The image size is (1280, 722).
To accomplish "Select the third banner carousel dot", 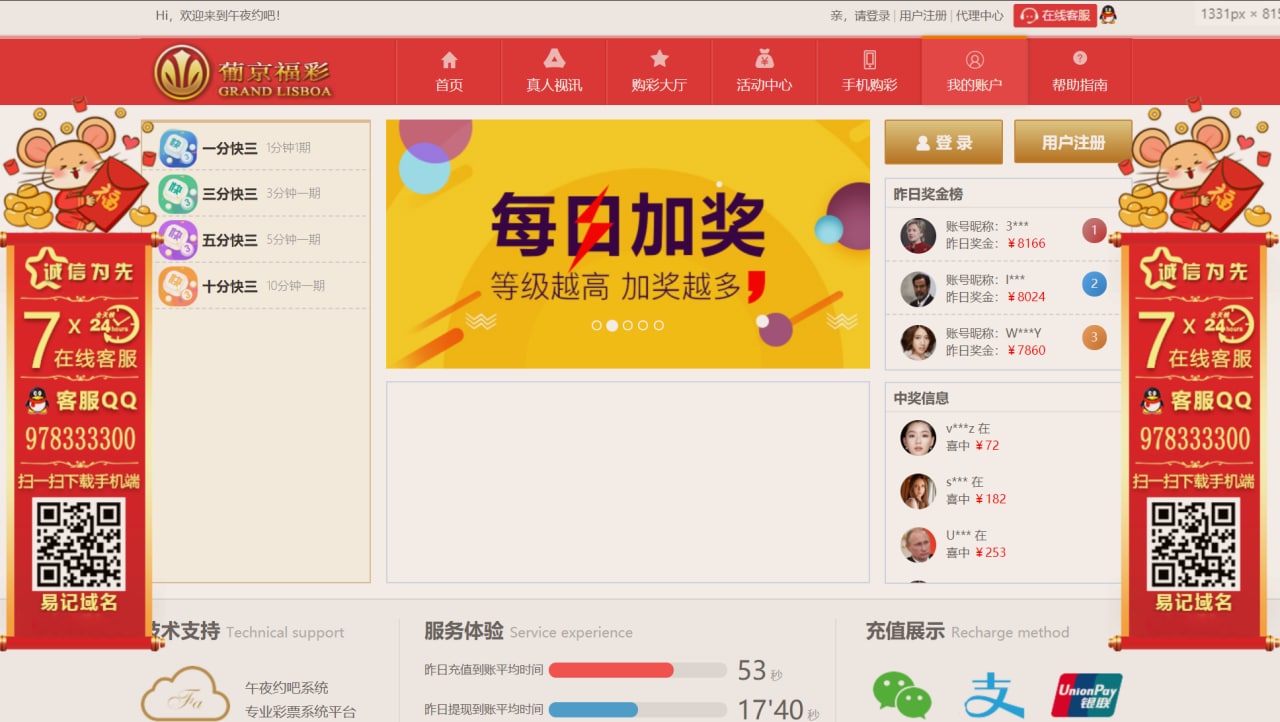I will point(628,325).
